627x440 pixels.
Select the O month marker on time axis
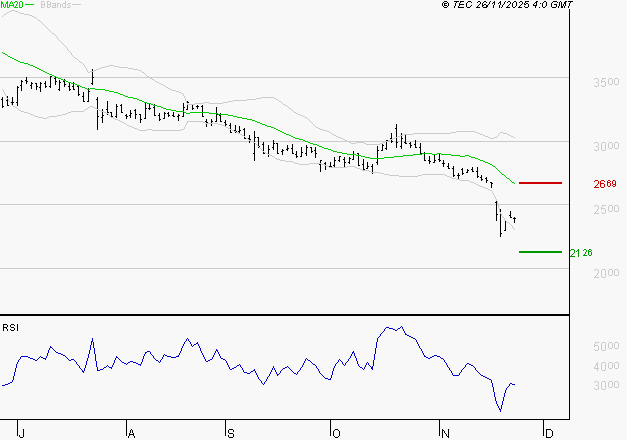click(337, 433)
